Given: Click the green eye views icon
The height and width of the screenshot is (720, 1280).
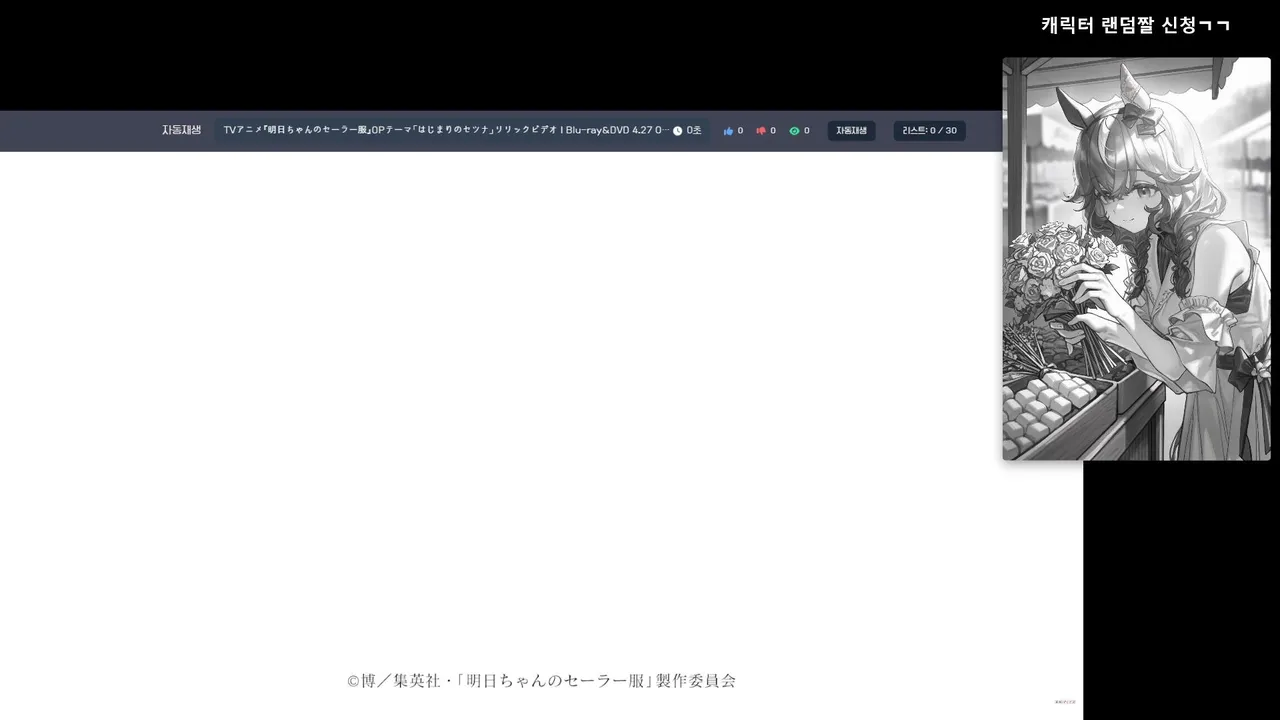Looking at the screenshot, I should pyautogui.click(x=794, y=131).
